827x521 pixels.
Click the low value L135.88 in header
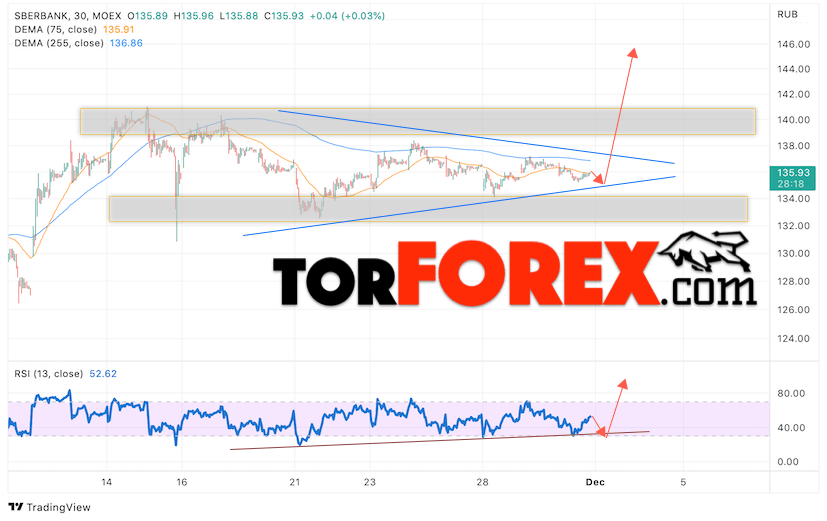238,16
